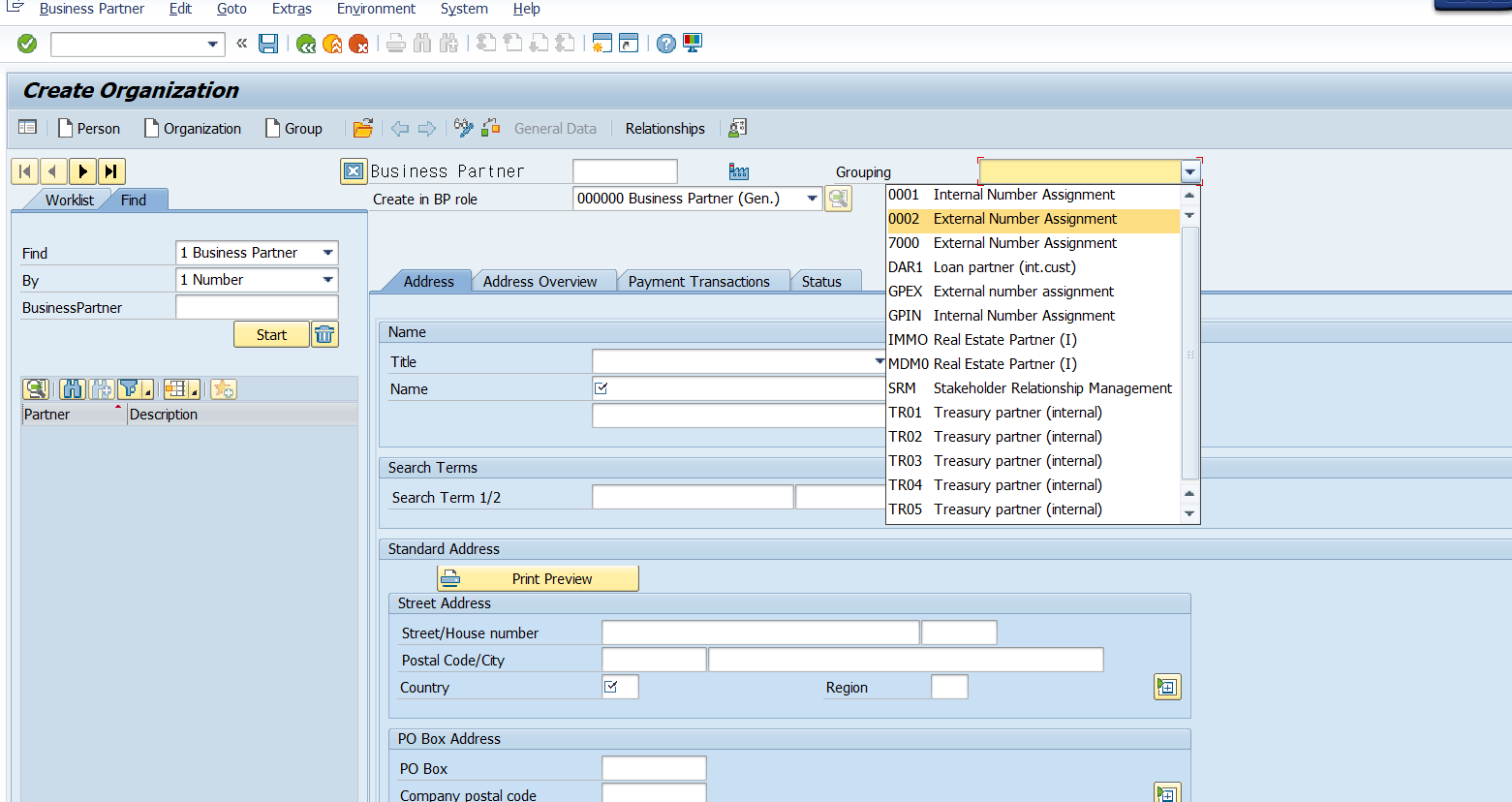Click the close icon left of Business Partner
The height and width of the screenshot is (802, 1512).
point(354,171)
